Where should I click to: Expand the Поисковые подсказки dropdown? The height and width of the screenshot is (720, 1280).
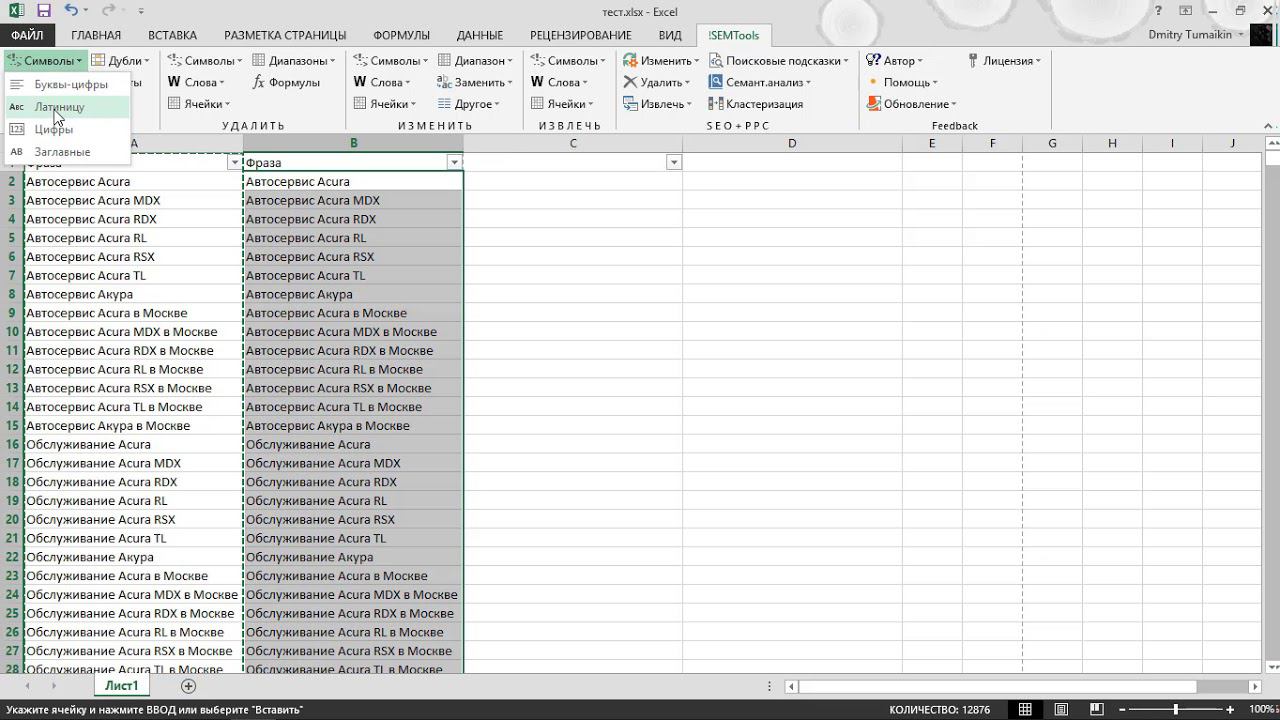coord(778,61)
